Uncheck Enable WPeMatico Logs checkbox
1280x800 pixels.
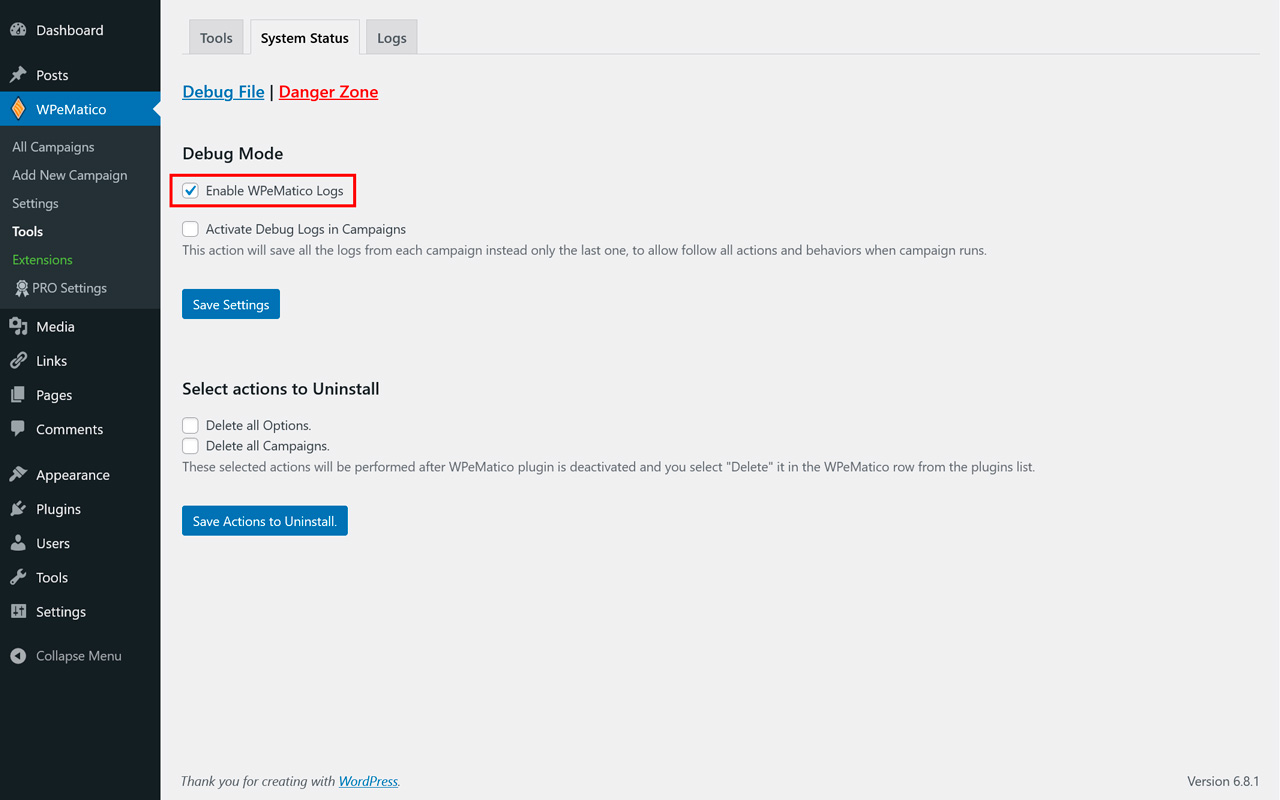pyautogui.click(x=190, y=190)
